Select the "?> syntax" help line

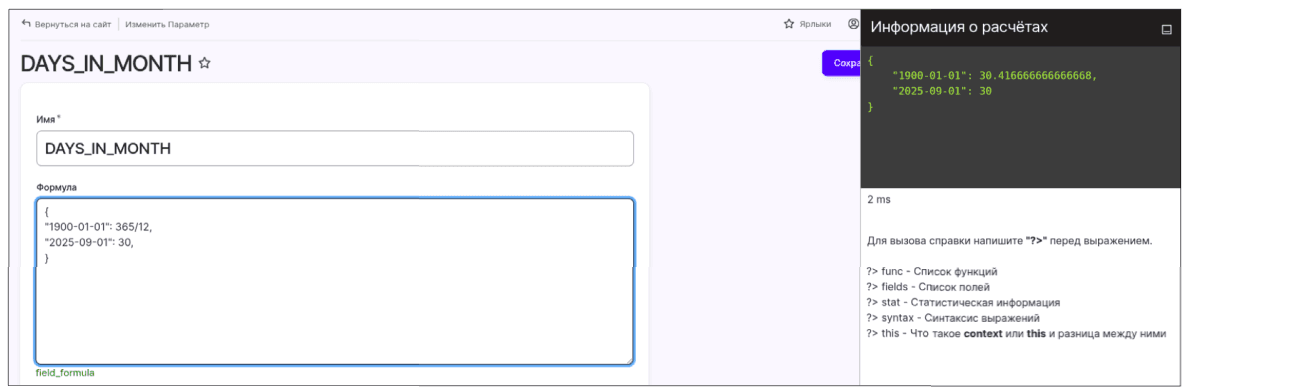click(x=953, y=318)
